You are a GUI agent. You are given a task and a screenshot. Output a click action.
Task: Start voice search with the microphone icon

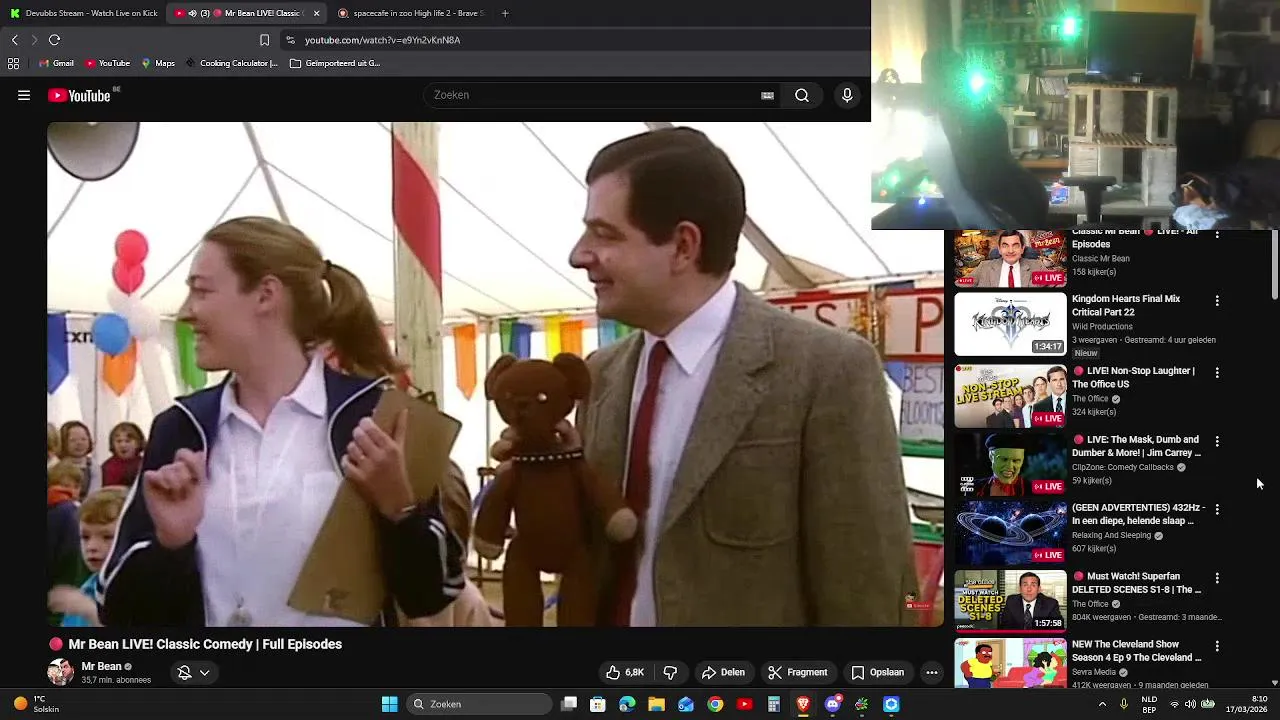tap(847, 95)
